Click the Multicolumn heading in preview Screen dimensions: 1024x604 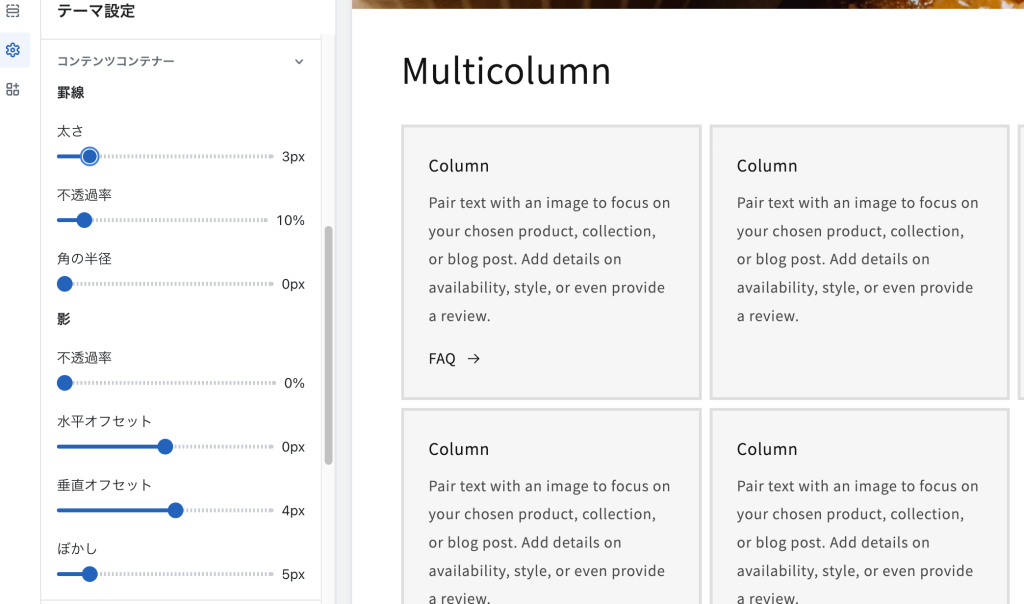(506, 71)
